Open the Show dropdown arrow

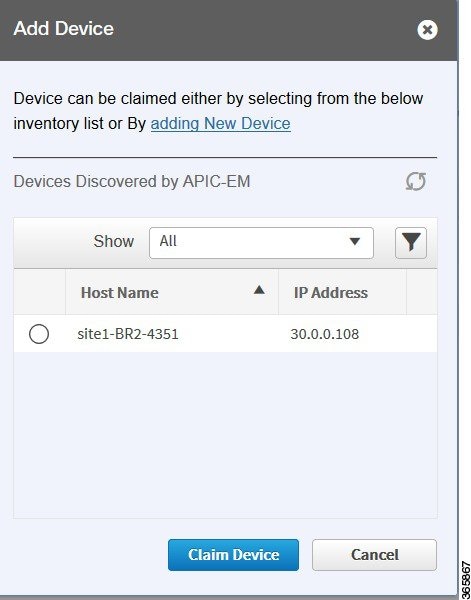355,241
